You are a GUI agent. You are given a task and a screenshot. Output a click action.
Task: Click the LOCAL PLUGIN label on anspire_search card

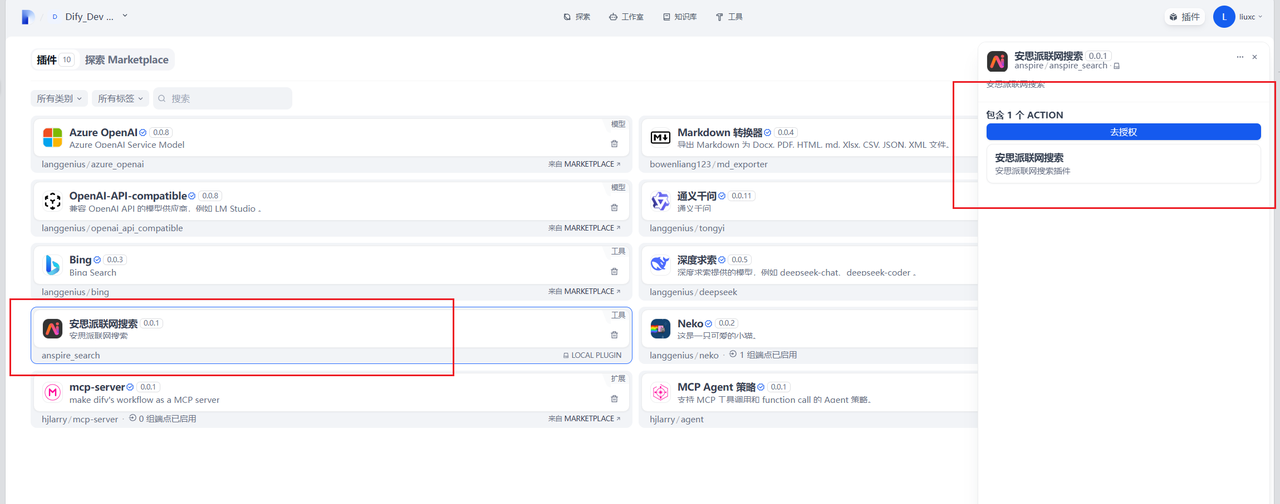592,355
